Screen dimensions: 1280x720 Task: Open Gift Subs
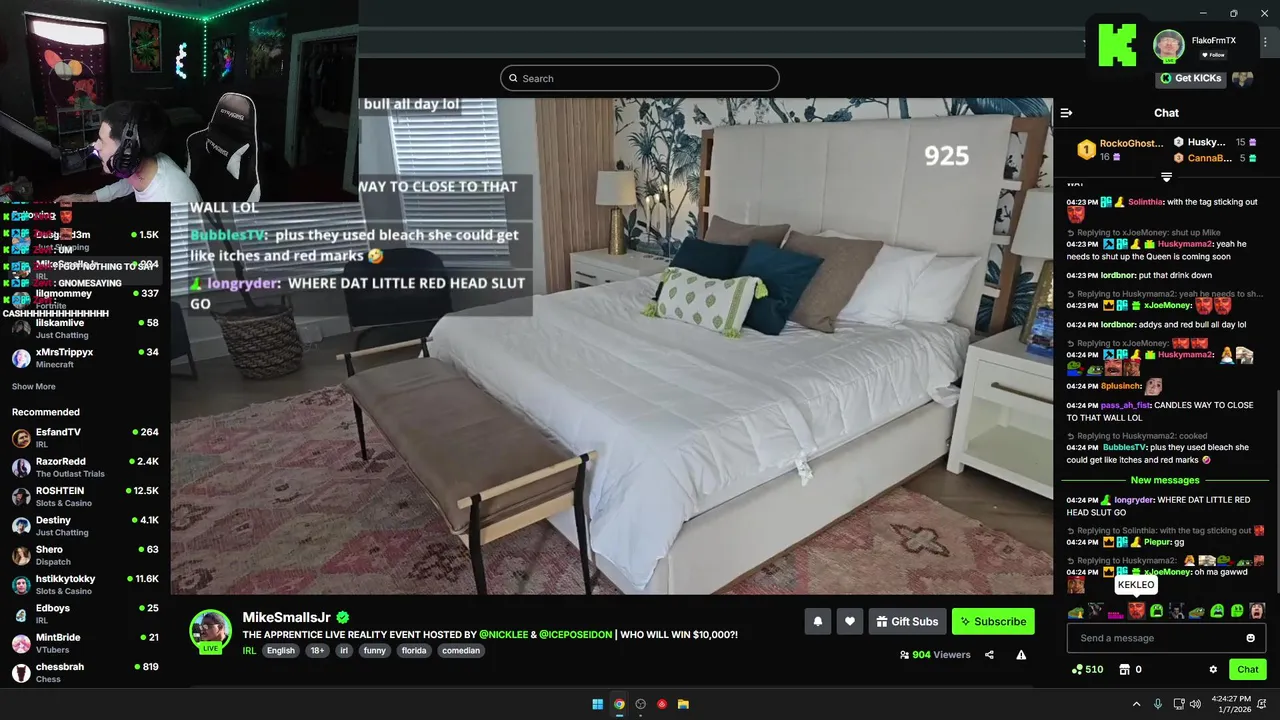pos(907,621)
